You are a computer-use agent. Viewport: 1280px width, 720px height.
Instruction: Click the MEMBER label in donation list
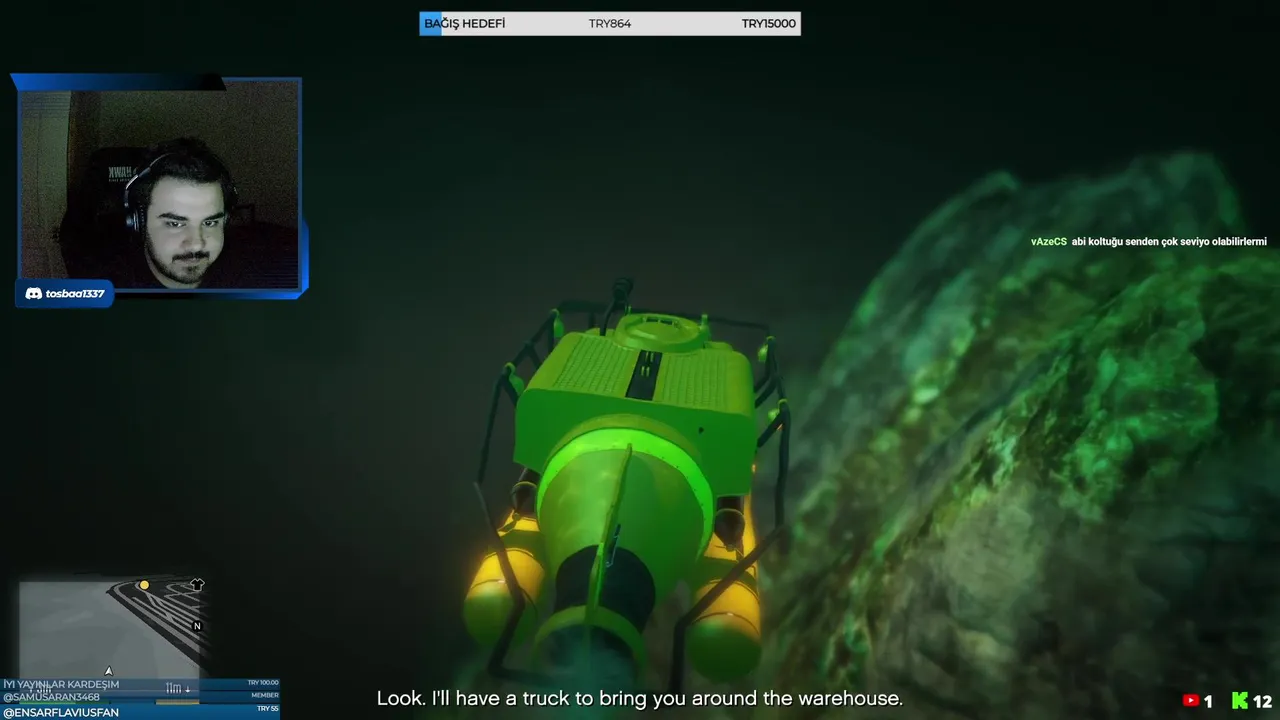(x=265, y=695)
